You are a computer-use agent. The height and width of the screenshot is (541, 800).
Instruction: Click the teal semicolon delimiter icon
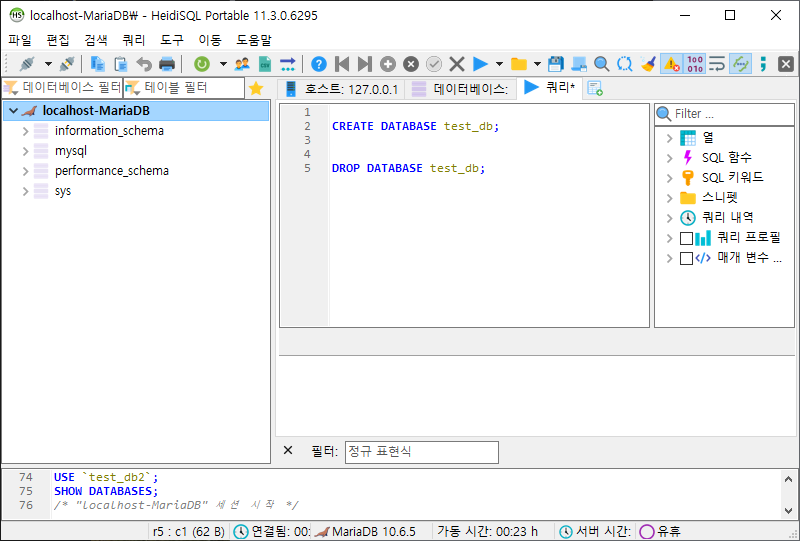pos(763,64)
